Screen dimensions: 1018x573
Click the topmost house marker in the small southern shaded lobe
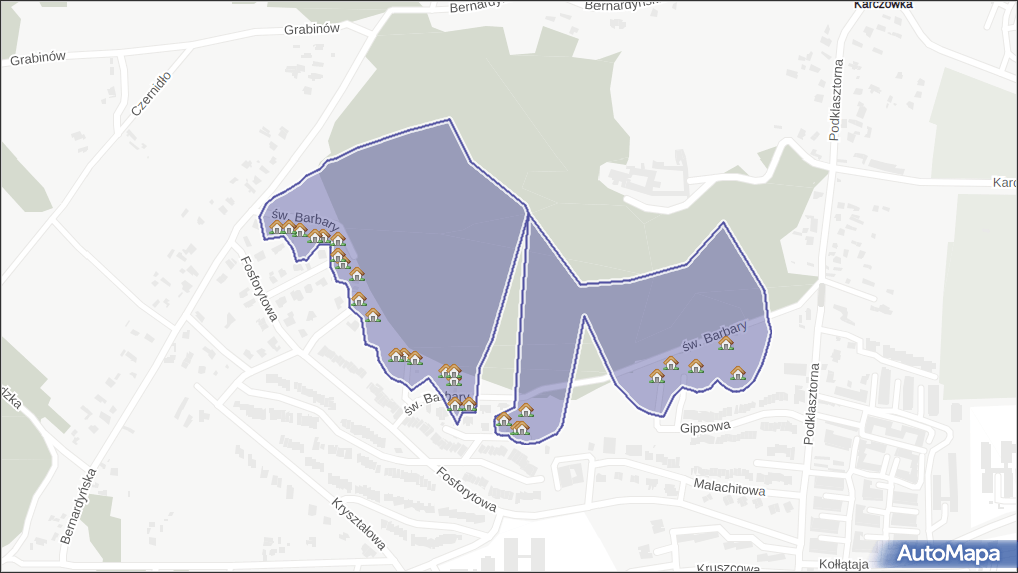pyautogui.click(x=526, y=410)
